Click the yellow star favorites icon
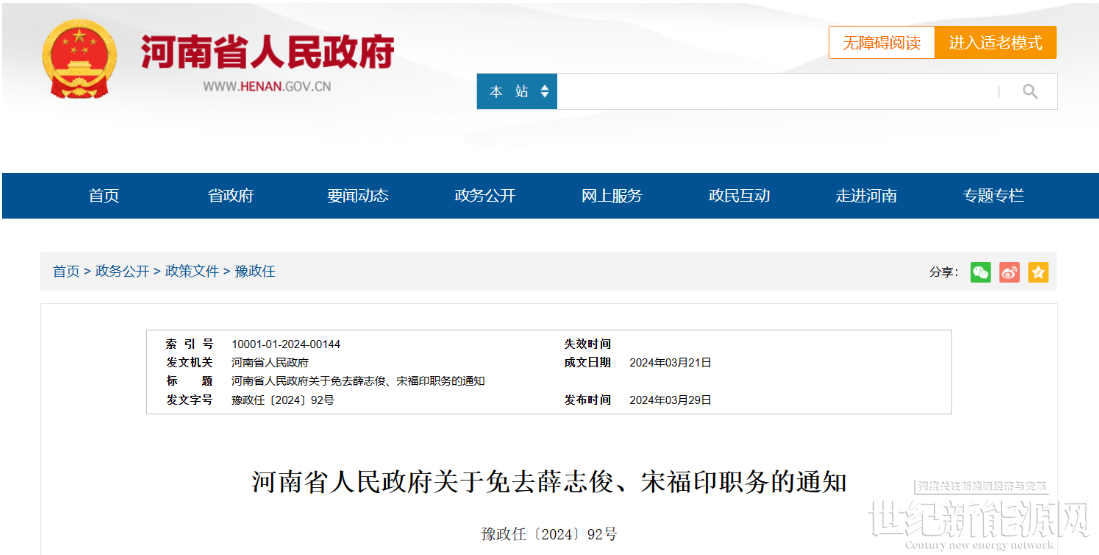1099x555 pixels. coord(1038,272)
